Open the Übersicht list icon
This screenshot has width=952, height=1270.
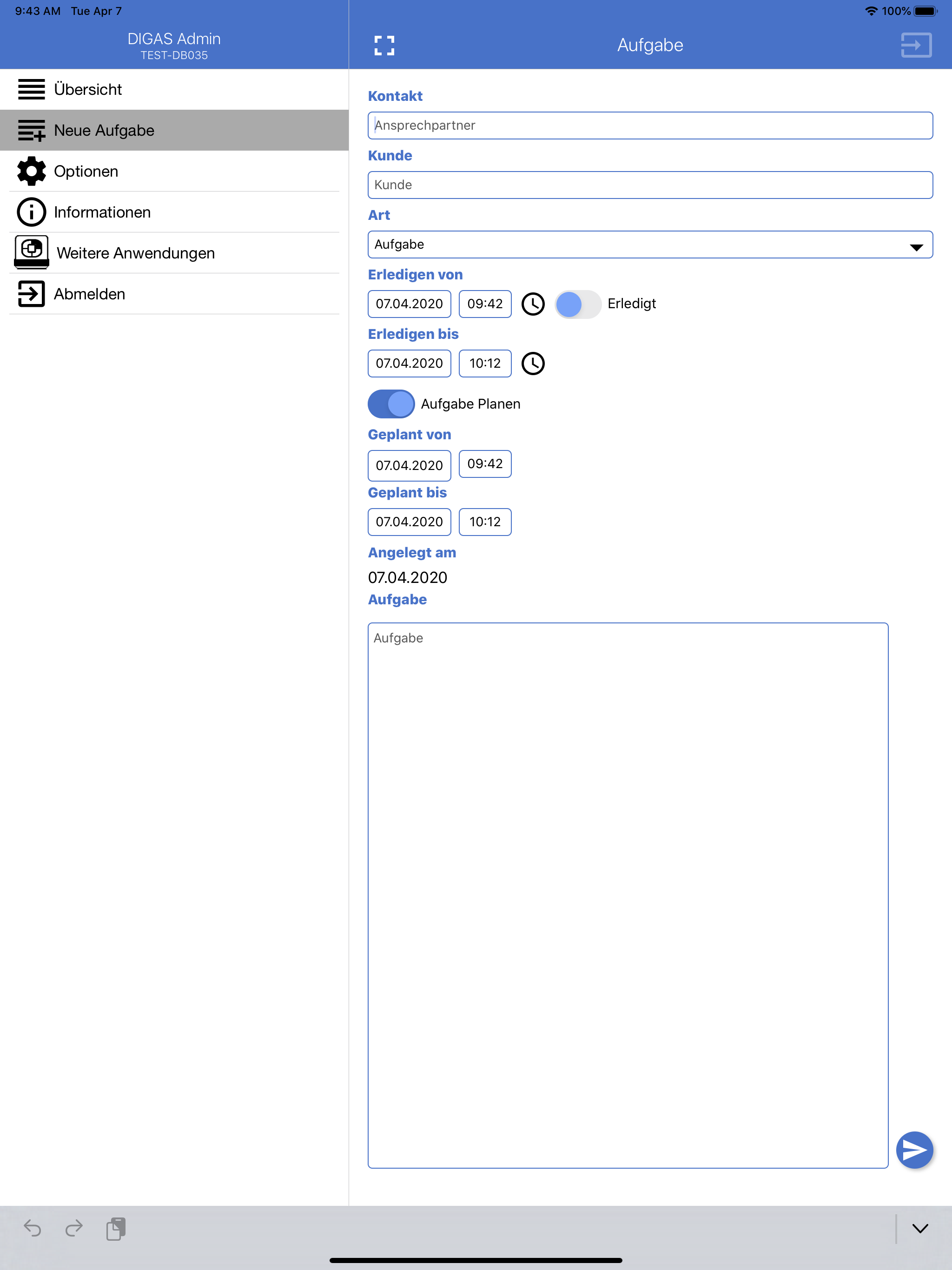point(31,90)
